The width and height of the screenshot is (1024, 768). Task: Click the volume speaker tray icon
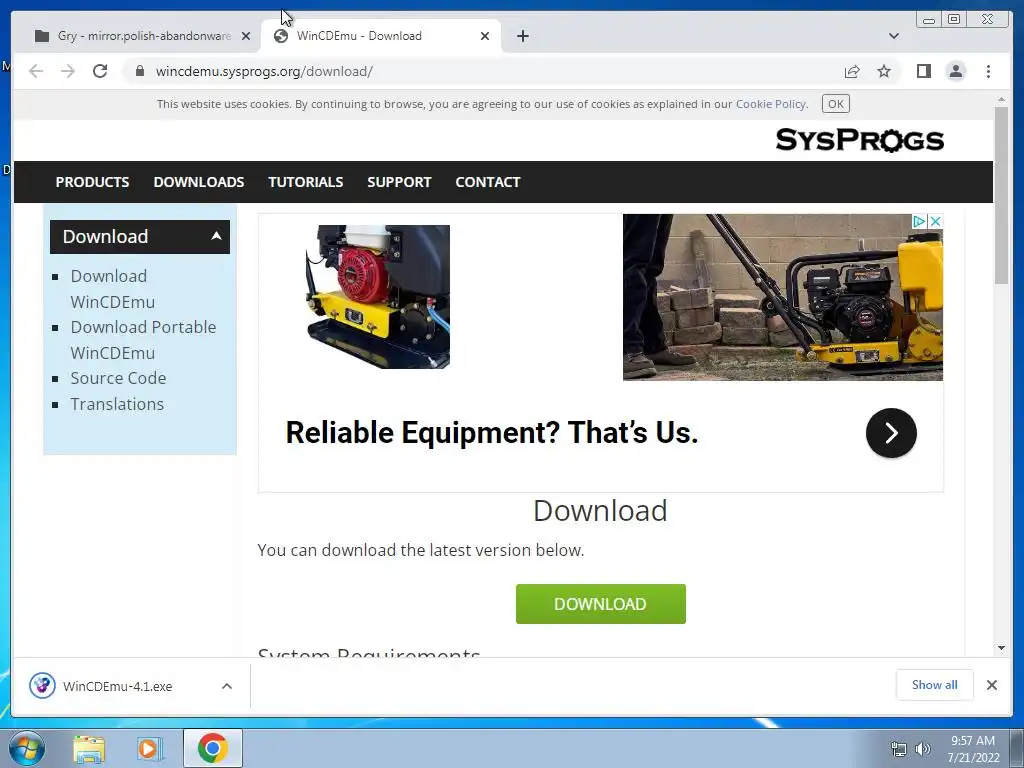(922, 749)
